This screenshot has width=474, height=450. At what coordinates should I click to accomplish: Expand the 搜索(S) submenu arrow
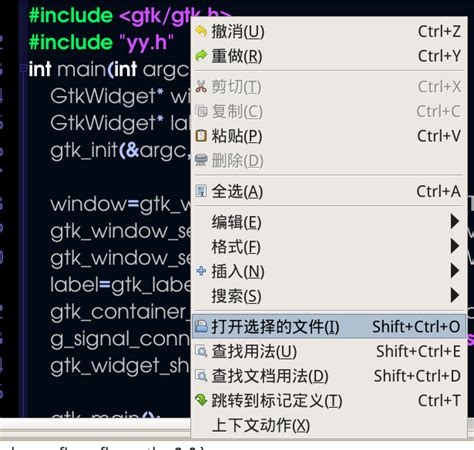pos(455,295)
